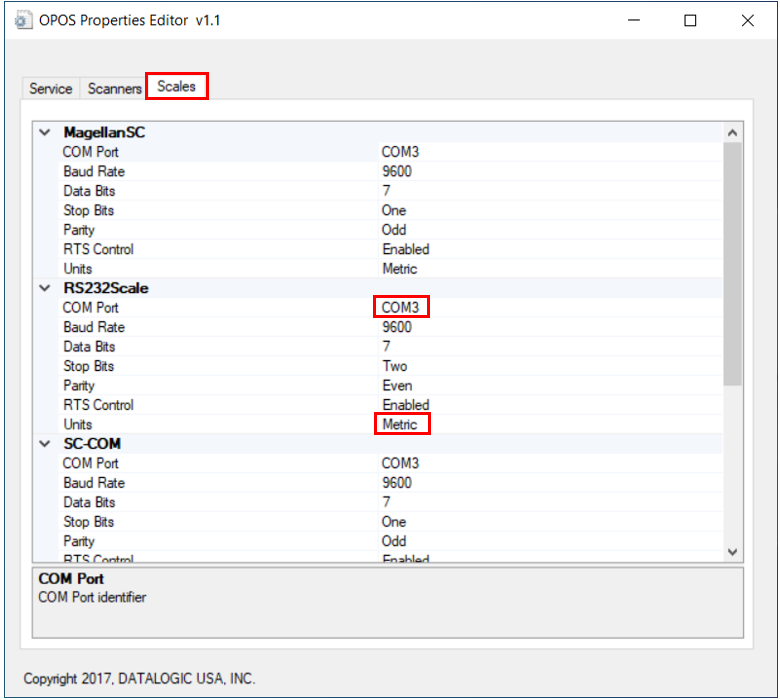Click the scroll up arrow
Screen dimensions: 780x700
pos(732,133)
